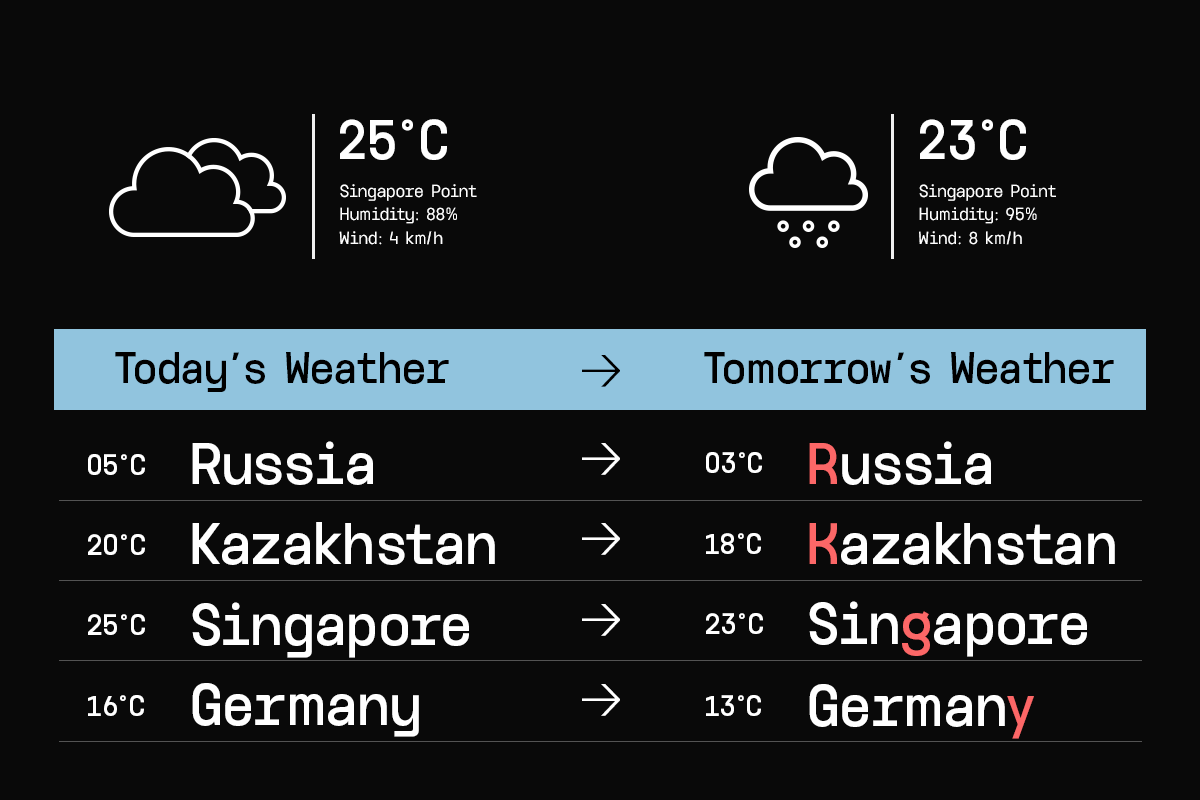Viewport: 1200px width, 800px height.
Task: Click the arrow in the Germany row
Action: (601, 702)
